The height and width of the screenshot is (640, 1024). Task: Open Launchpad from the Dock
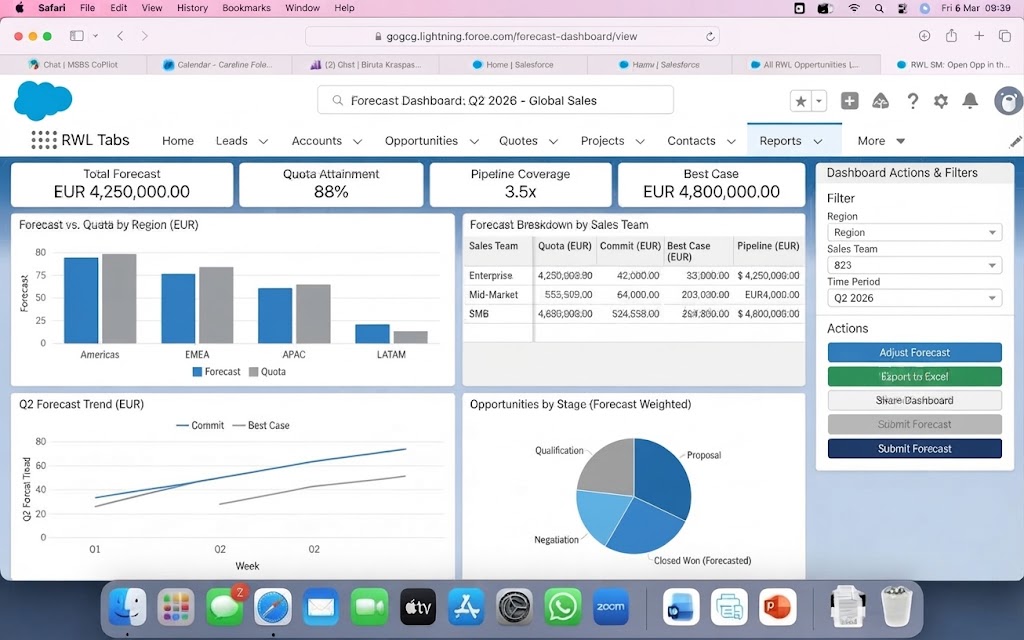tap(176, 607)
